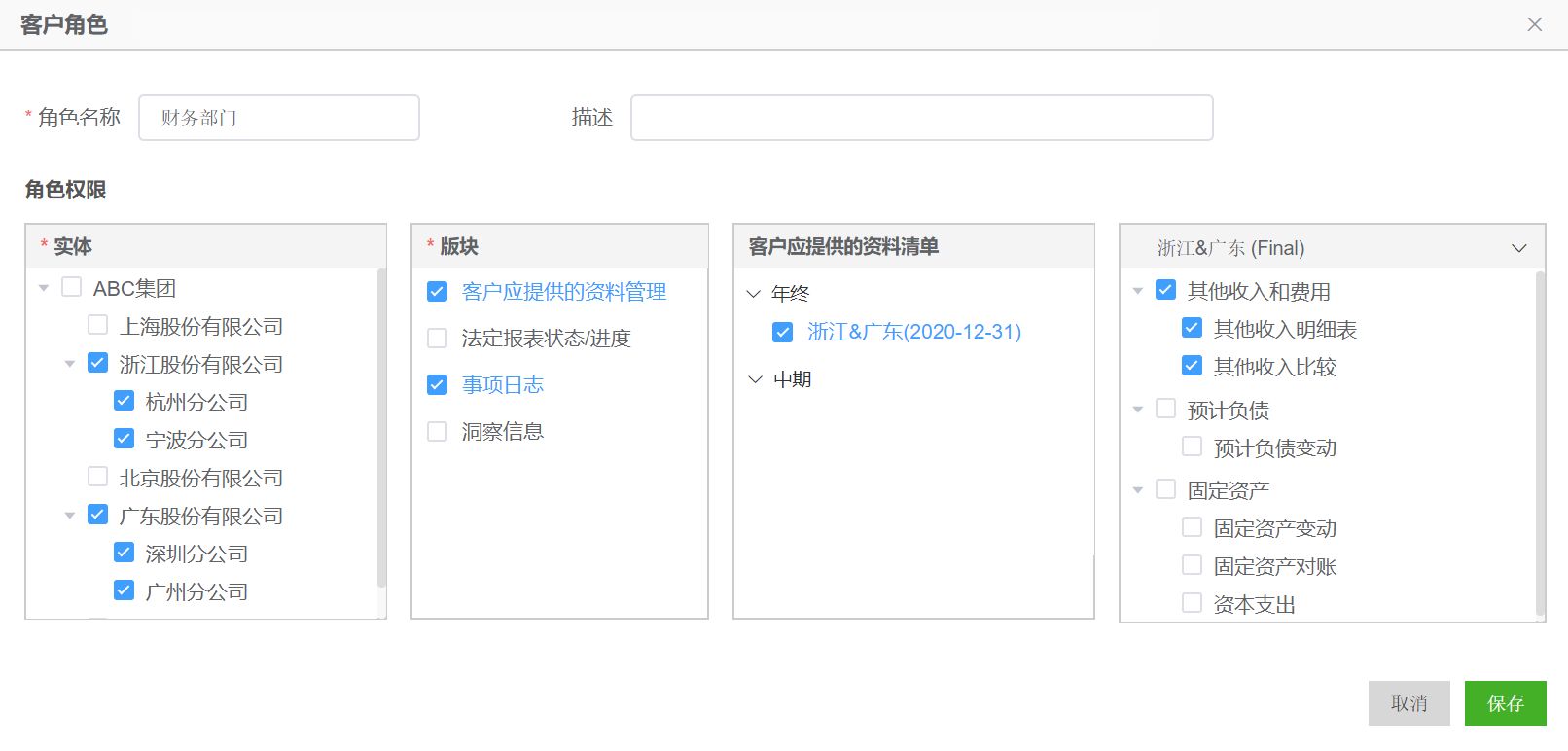1568x751 pixels.
Task: Collapse the 其他收入和费用 tree arrow
Action: click(x=1138, y=291)
